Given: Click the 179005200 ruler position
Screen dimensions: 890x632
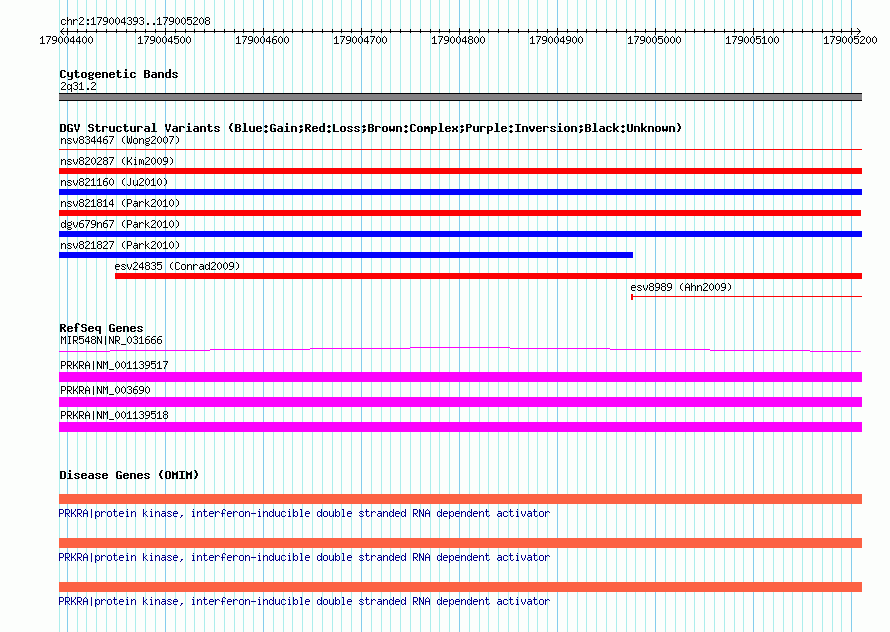Looking at the screenshot, I should tap(850, 40).
